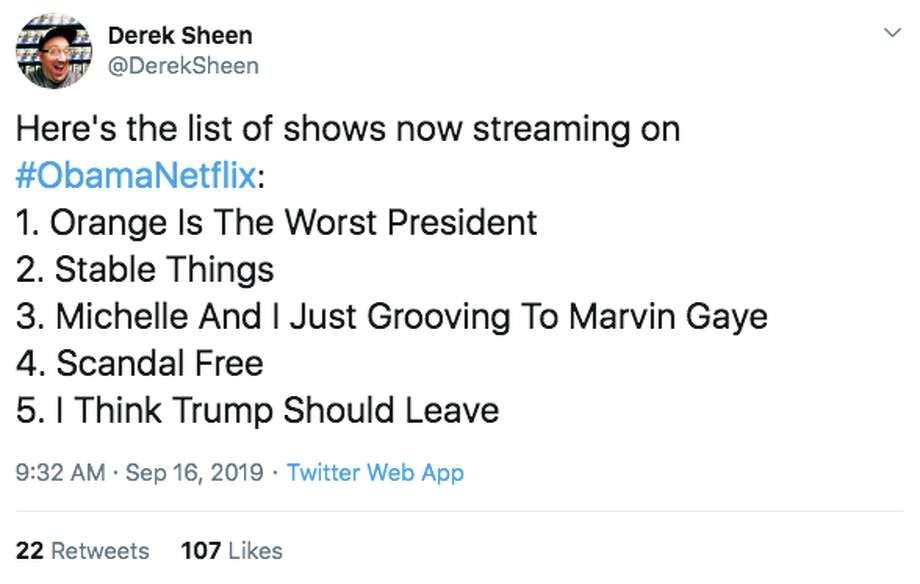Click the @DerekSheen handle
Image resolution: width=920 pixels, height=584 pixels.
click(183, 66)
